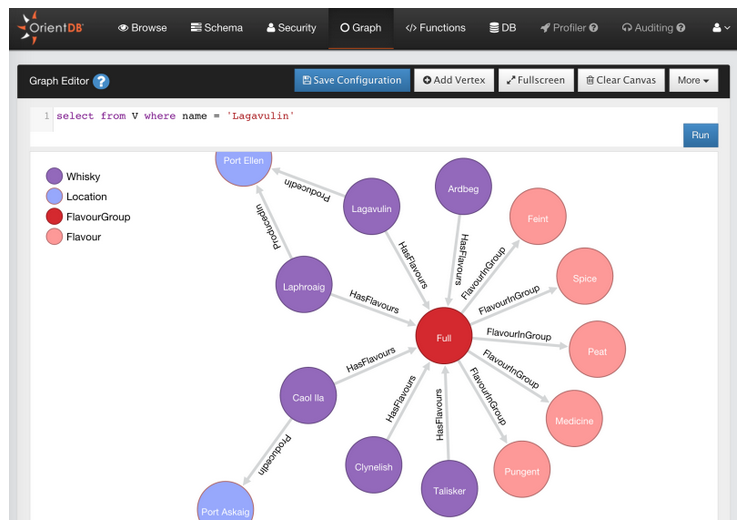Click the Whisky legend swatch
745x528 pixels.
coord(54,176)
